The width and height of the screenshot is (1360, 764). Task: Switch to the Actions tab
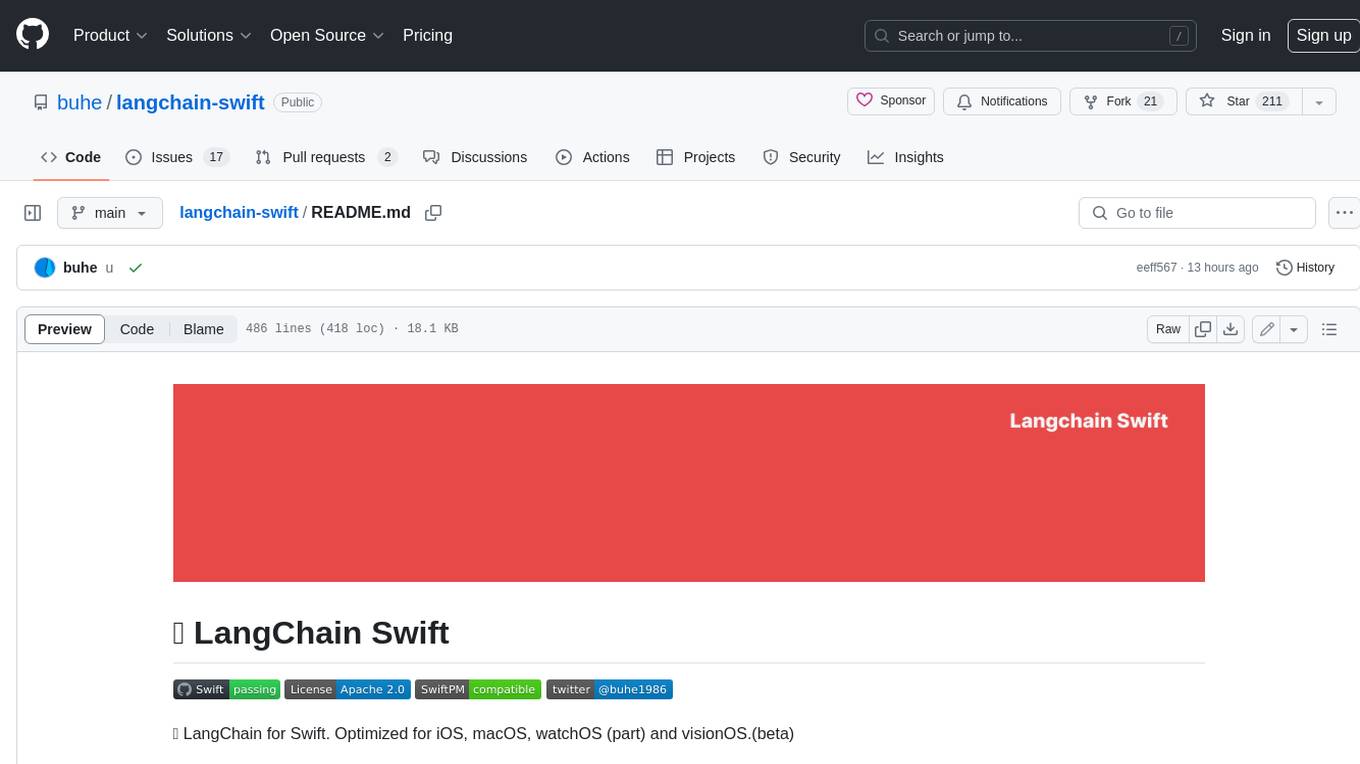pyautogui.click(x=593, y=157)
